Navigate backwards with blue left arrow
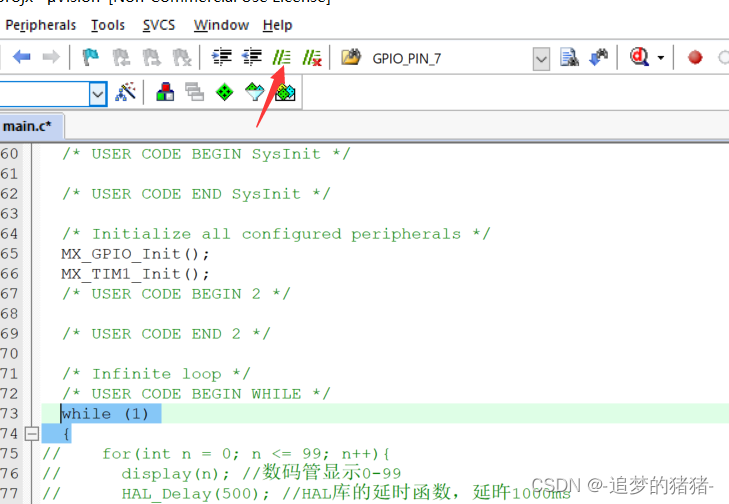 pyautogui.click(x=21, y=57)
